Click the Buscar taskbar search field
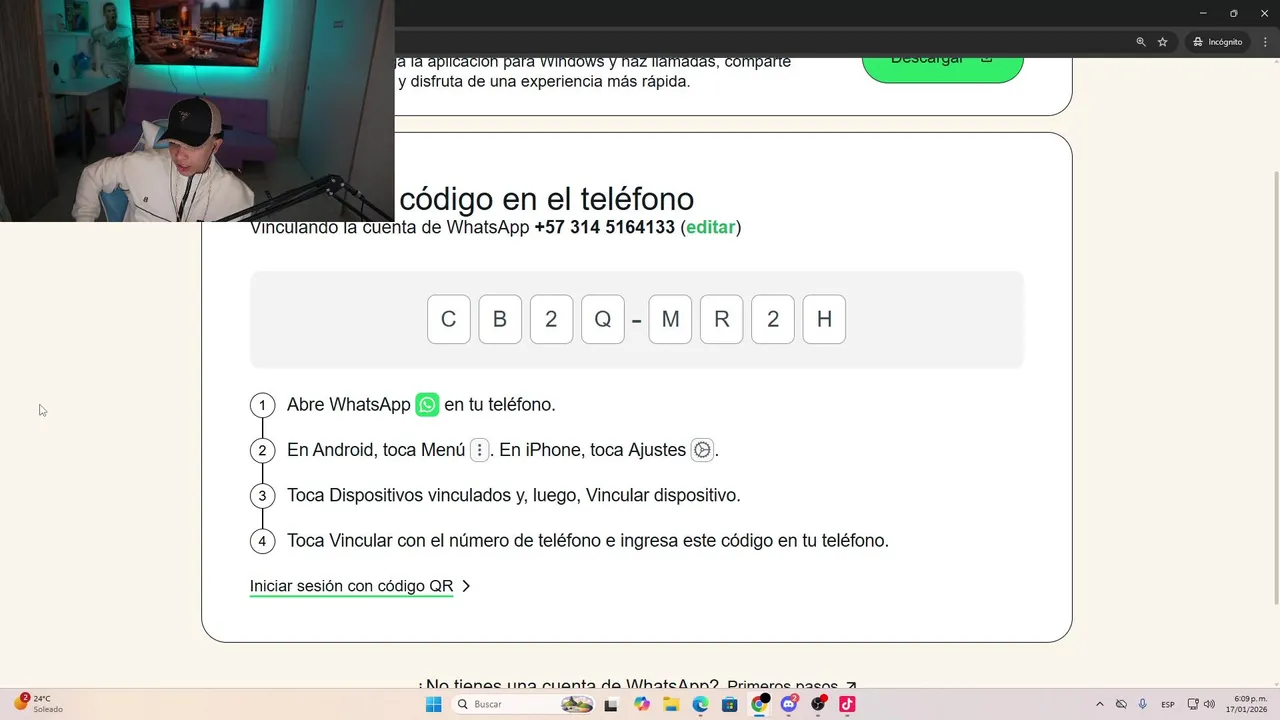 (524, 704)
